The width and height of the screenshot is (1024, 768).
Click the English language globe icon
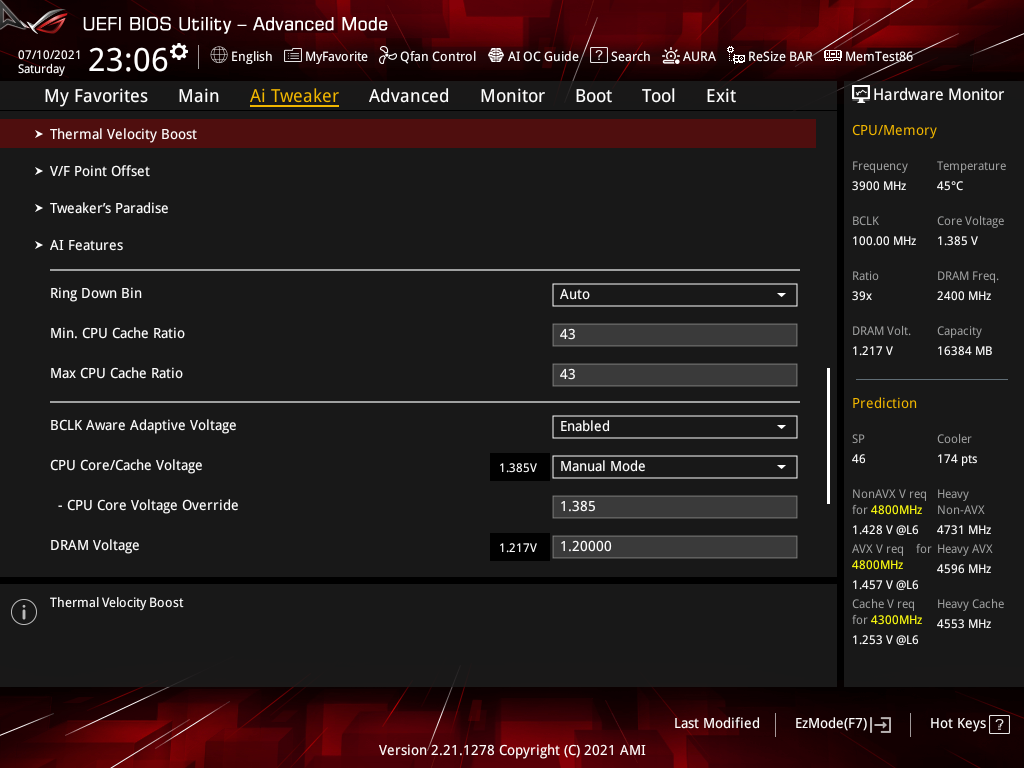point(219,56)
